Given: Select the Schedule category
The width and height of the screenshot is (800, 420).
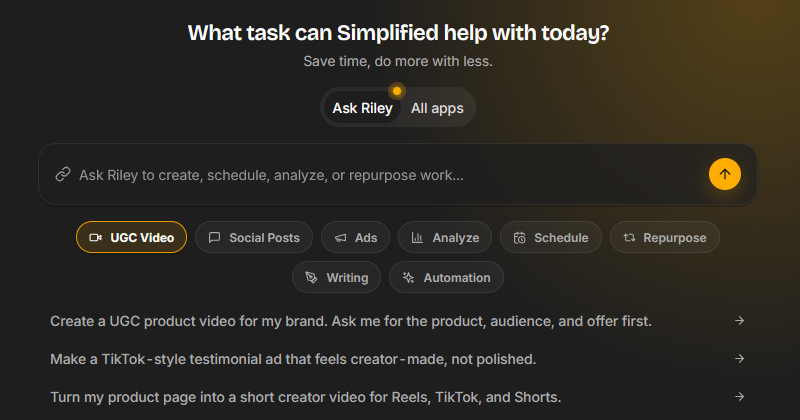Looking at the screenshot, I should pos(551,237).
